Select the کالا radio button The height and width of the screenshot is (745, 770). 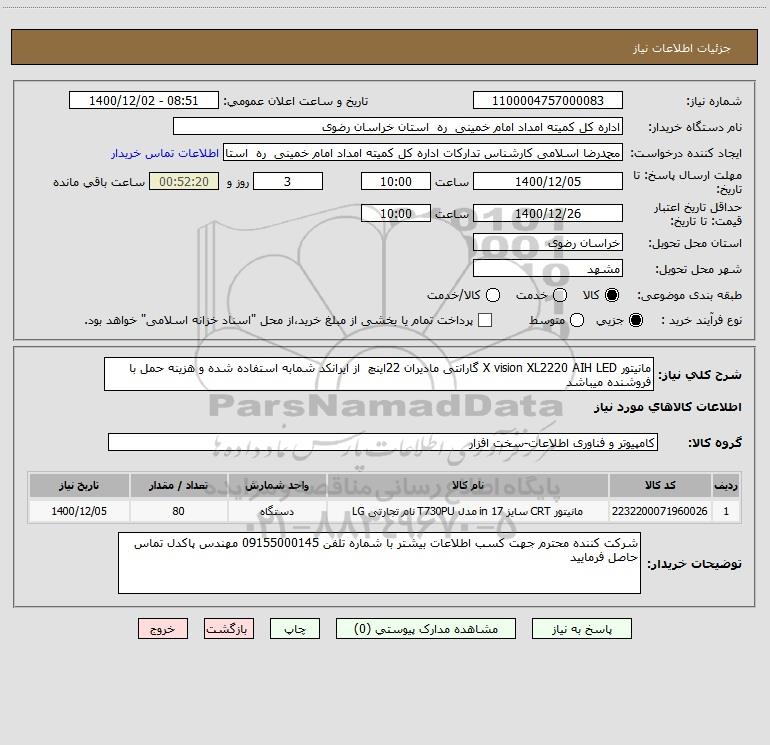(x=612, y=295)
